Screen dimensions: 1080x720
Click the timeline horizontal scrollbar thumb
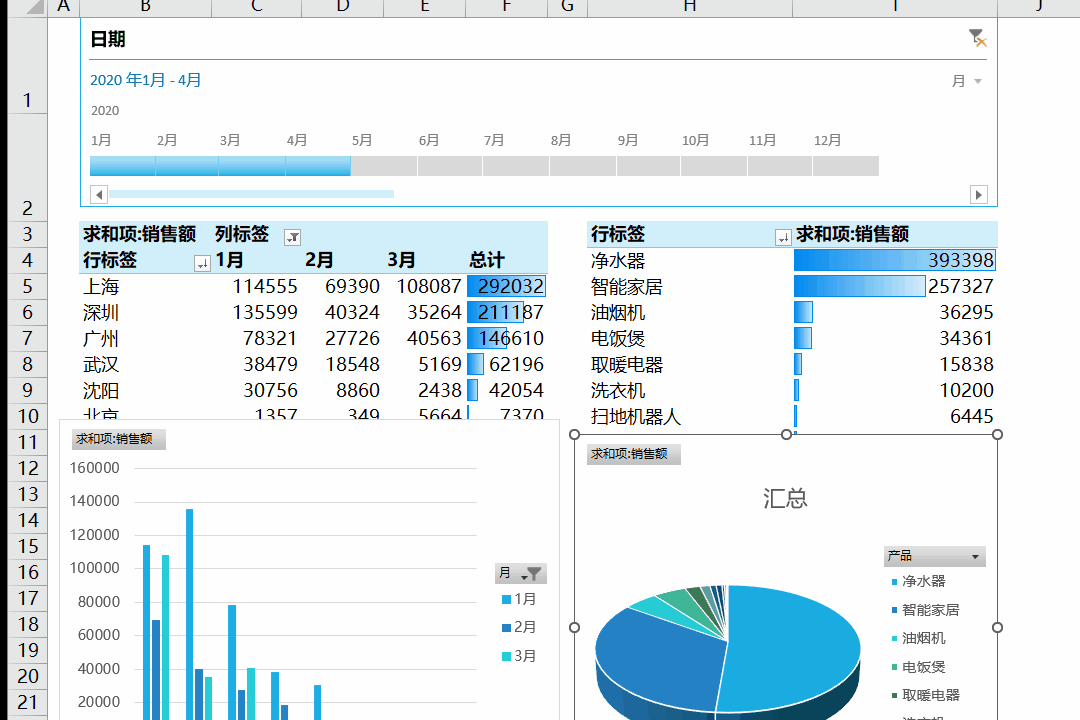(250, 194)
